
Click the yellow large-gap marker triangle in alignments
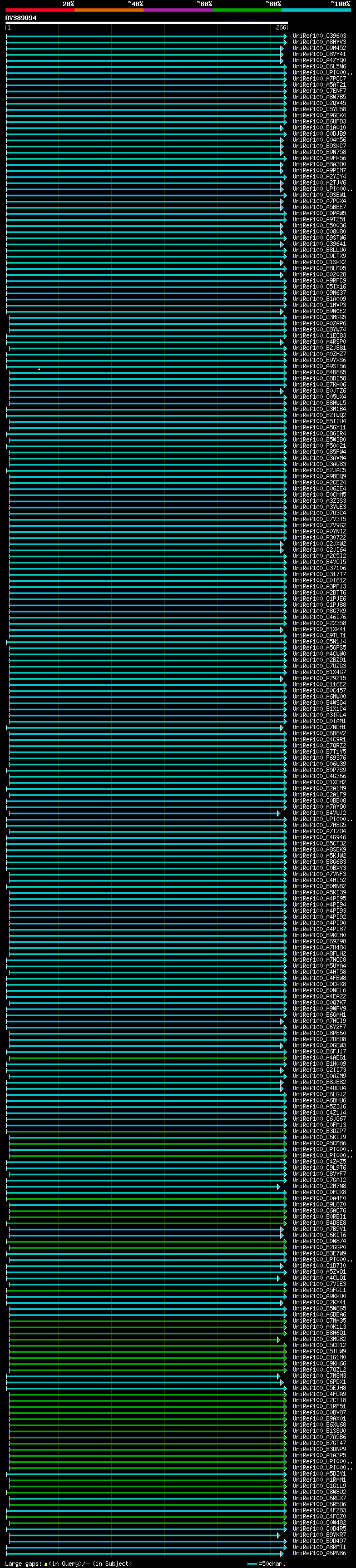(x=39, y=369)
